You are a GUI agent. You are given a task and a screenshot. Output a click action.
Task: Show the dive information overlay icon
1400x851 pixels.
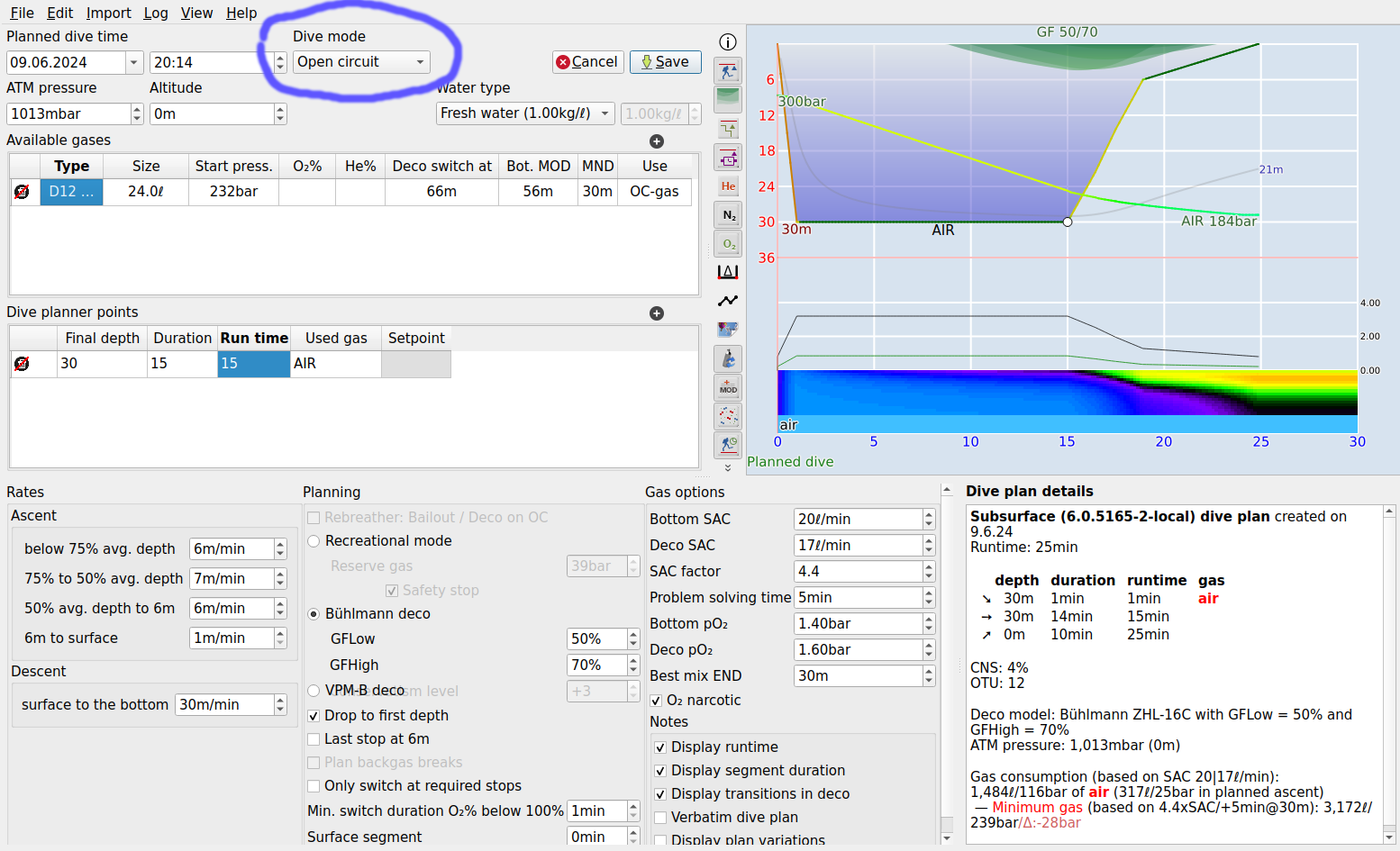point(728,41)
